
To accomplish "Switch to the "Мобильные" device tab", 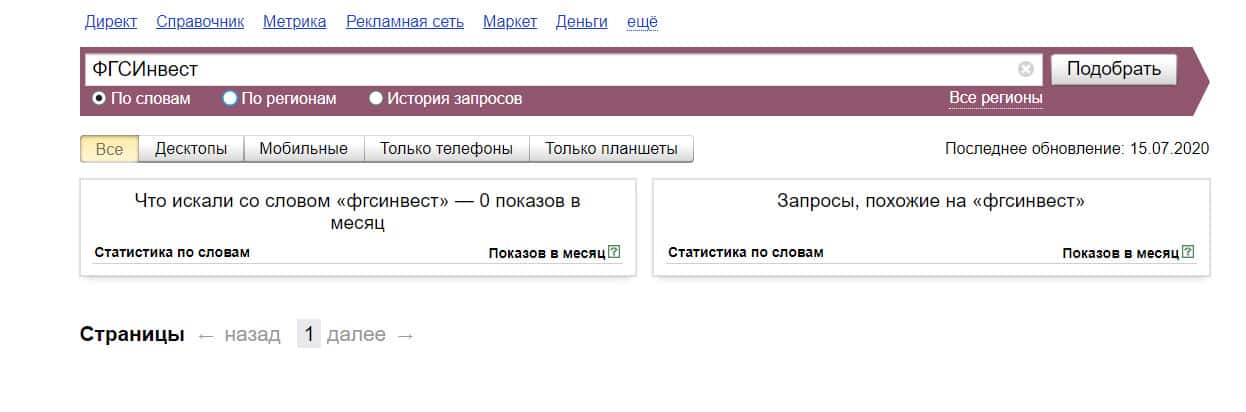I will [x=303, y=149].
